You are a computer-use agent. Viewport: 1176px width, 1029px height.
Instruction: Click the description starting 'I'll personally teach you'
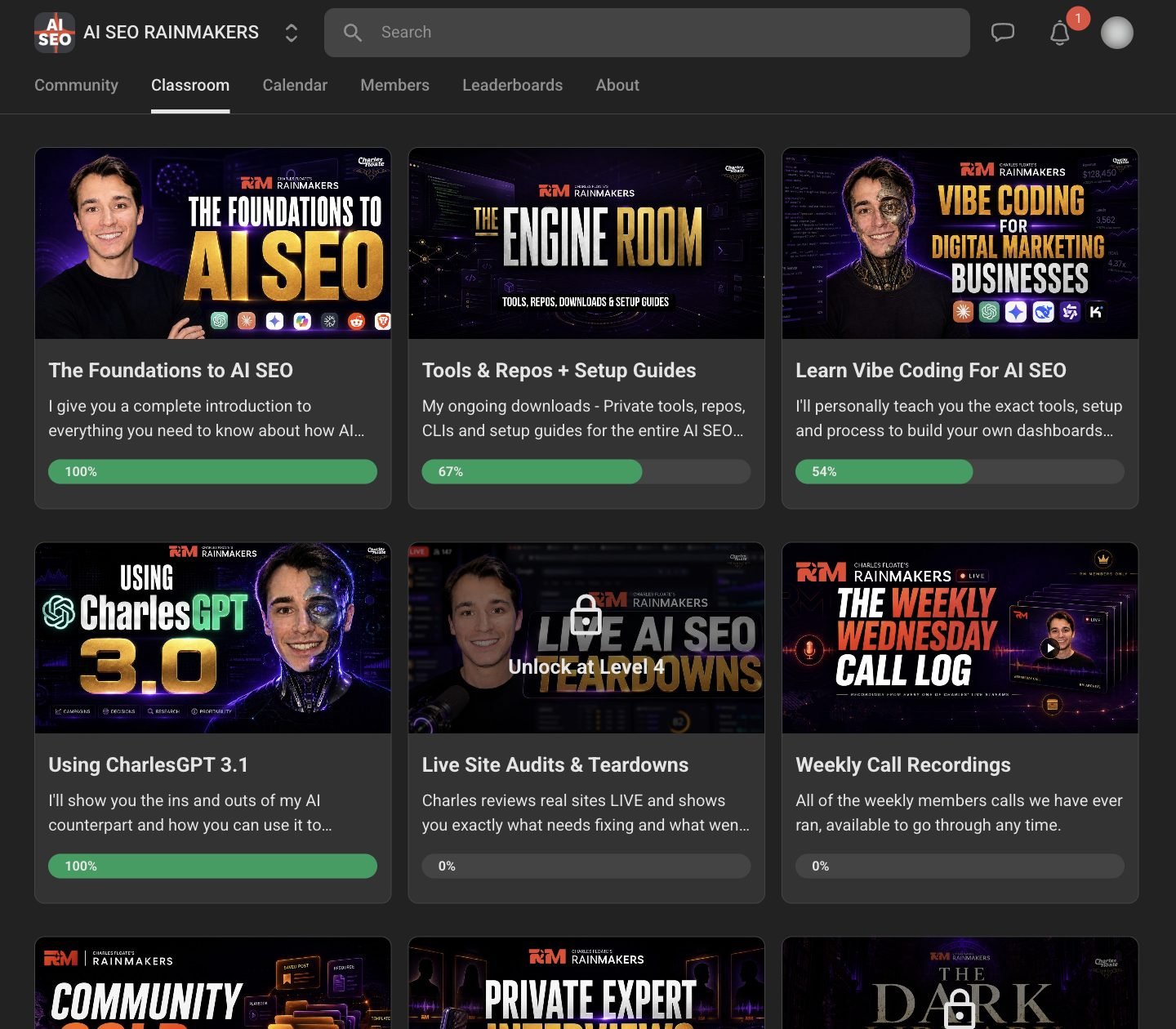click(960, 418)
